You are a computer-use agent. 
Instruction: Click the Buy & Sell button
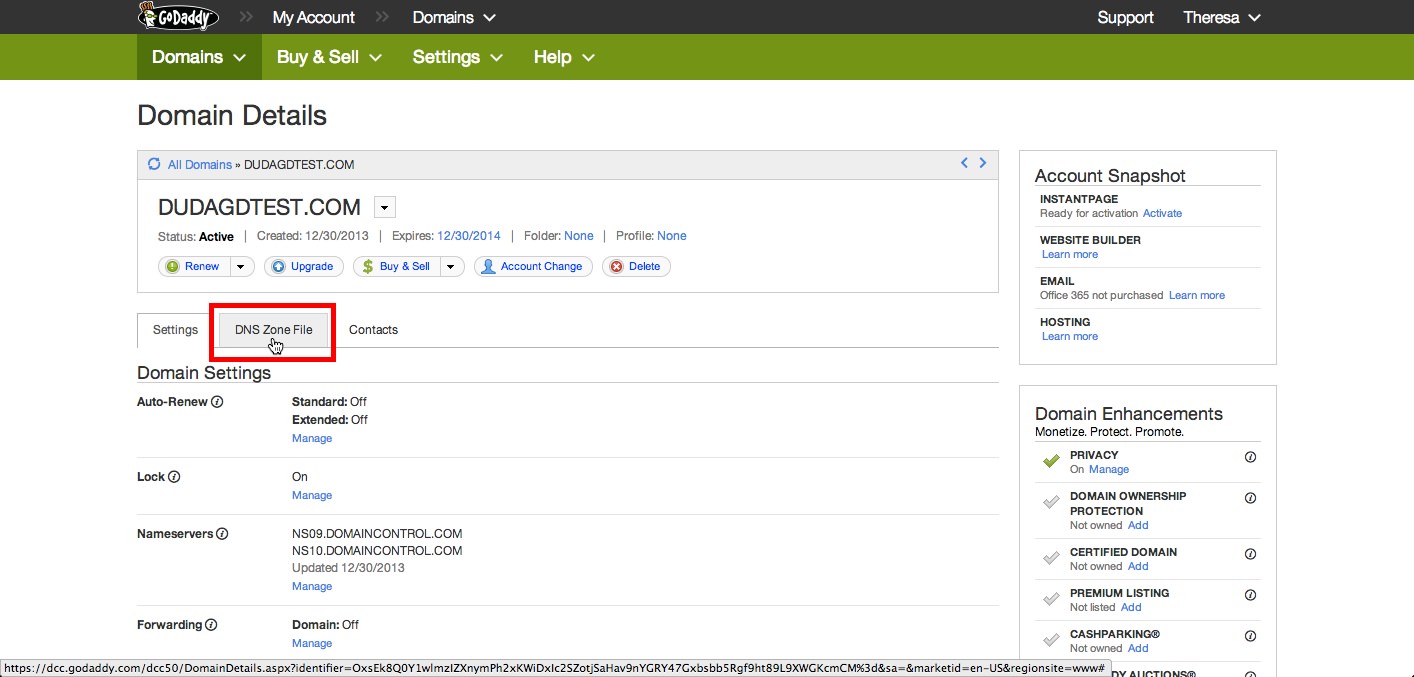398,266
